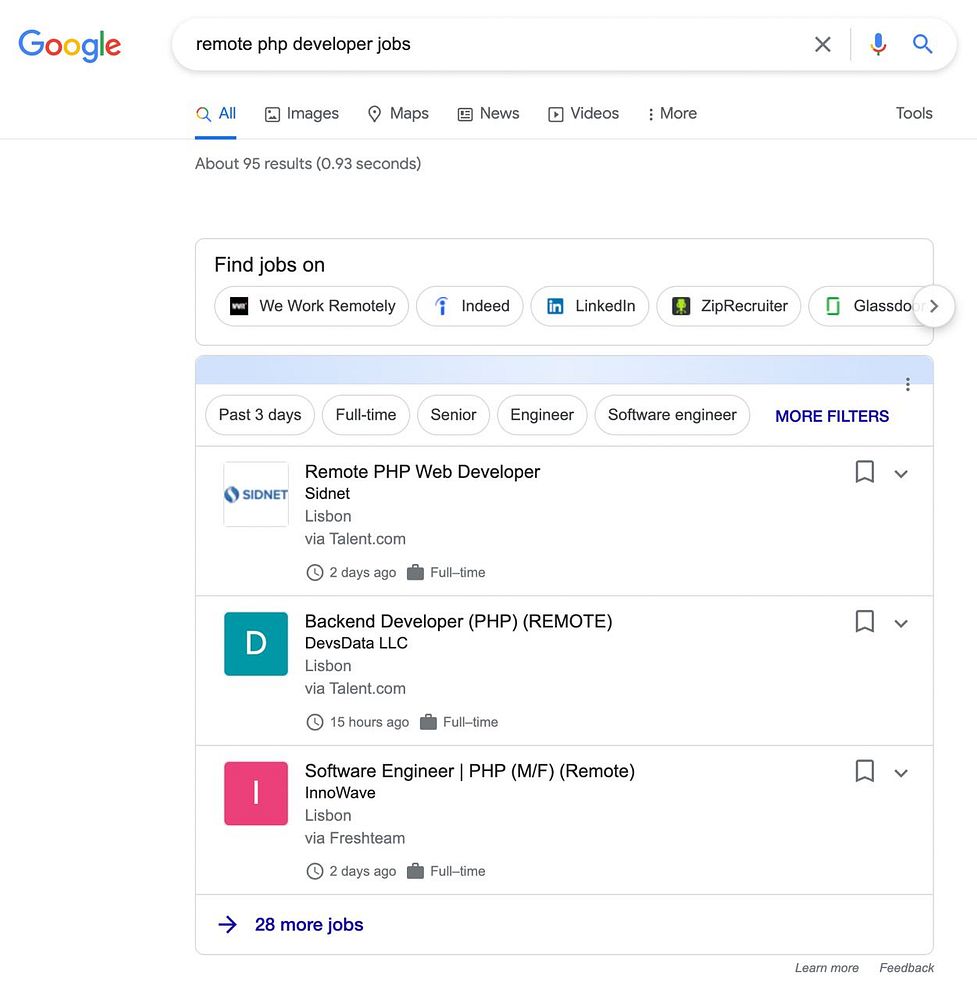Expand the Sidnet job listing chevron
This screenshot has width=977, height=1000.
[x=901, y=474]
